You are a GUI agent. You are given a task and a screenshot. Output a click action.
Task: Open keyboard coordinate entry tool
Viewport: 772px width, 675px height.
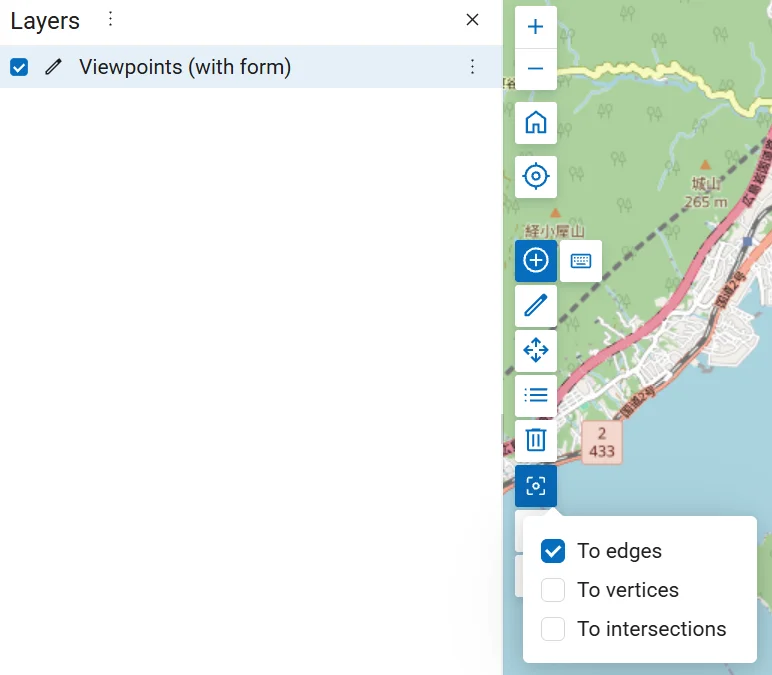(580, 260)
